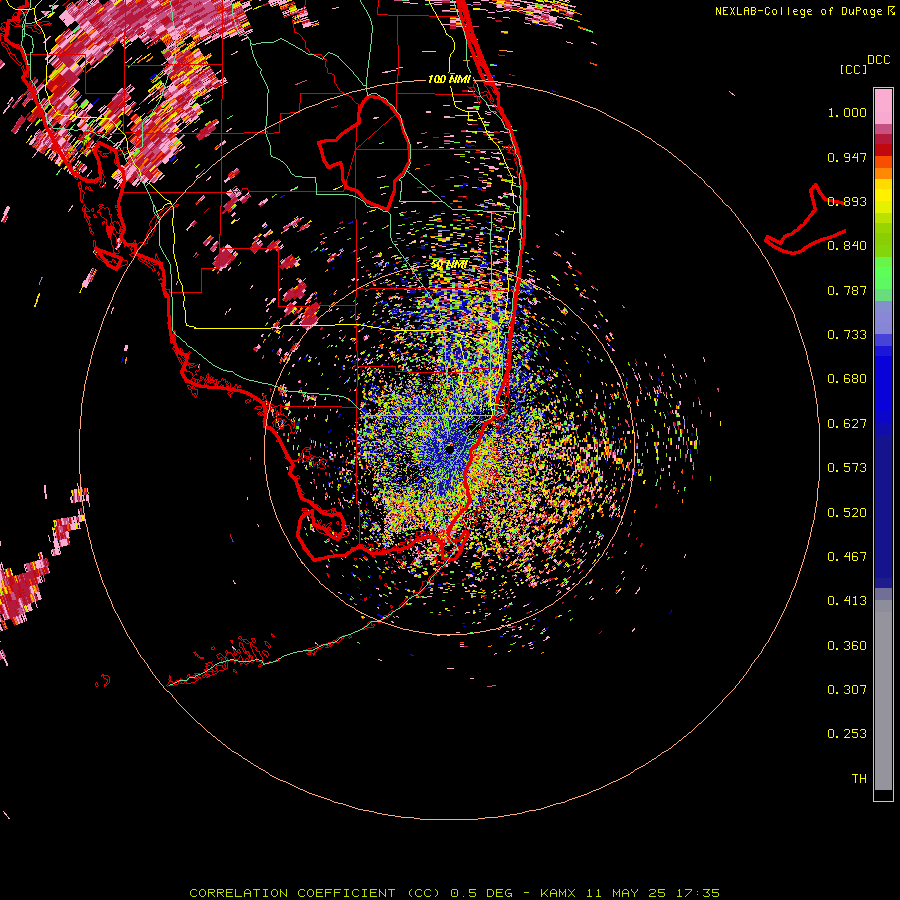The width and height of the screenshot is (900, 900).
Task: Click the TH threshold label
Action: click(x=859, y=779)
